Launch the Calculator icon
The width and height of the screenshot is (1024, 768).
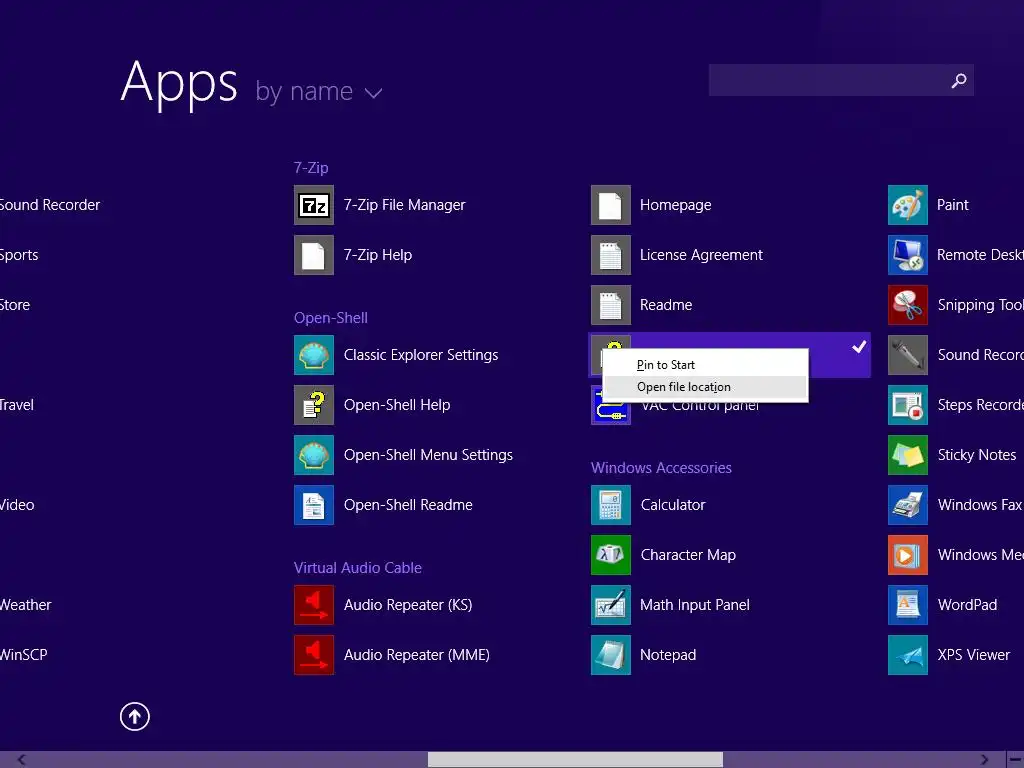point(611,505)
